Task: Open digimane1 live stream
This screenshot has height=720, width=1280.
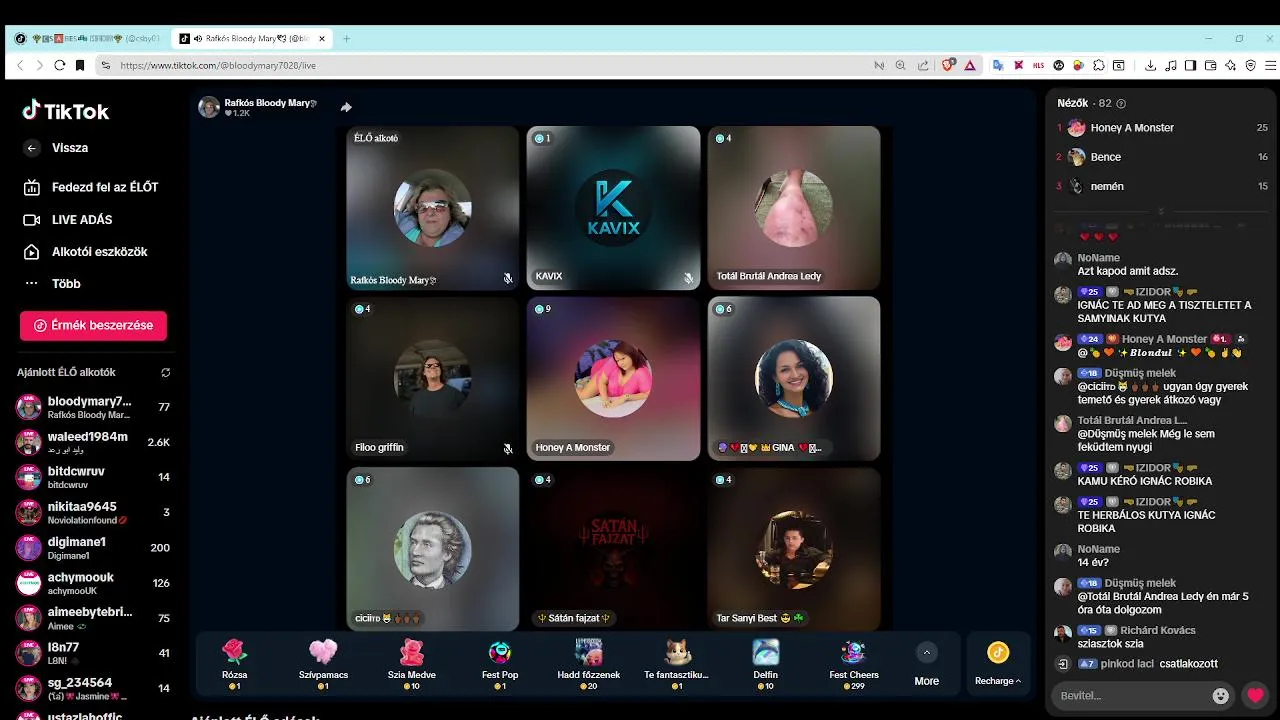Action: click(x=93, y=547)
